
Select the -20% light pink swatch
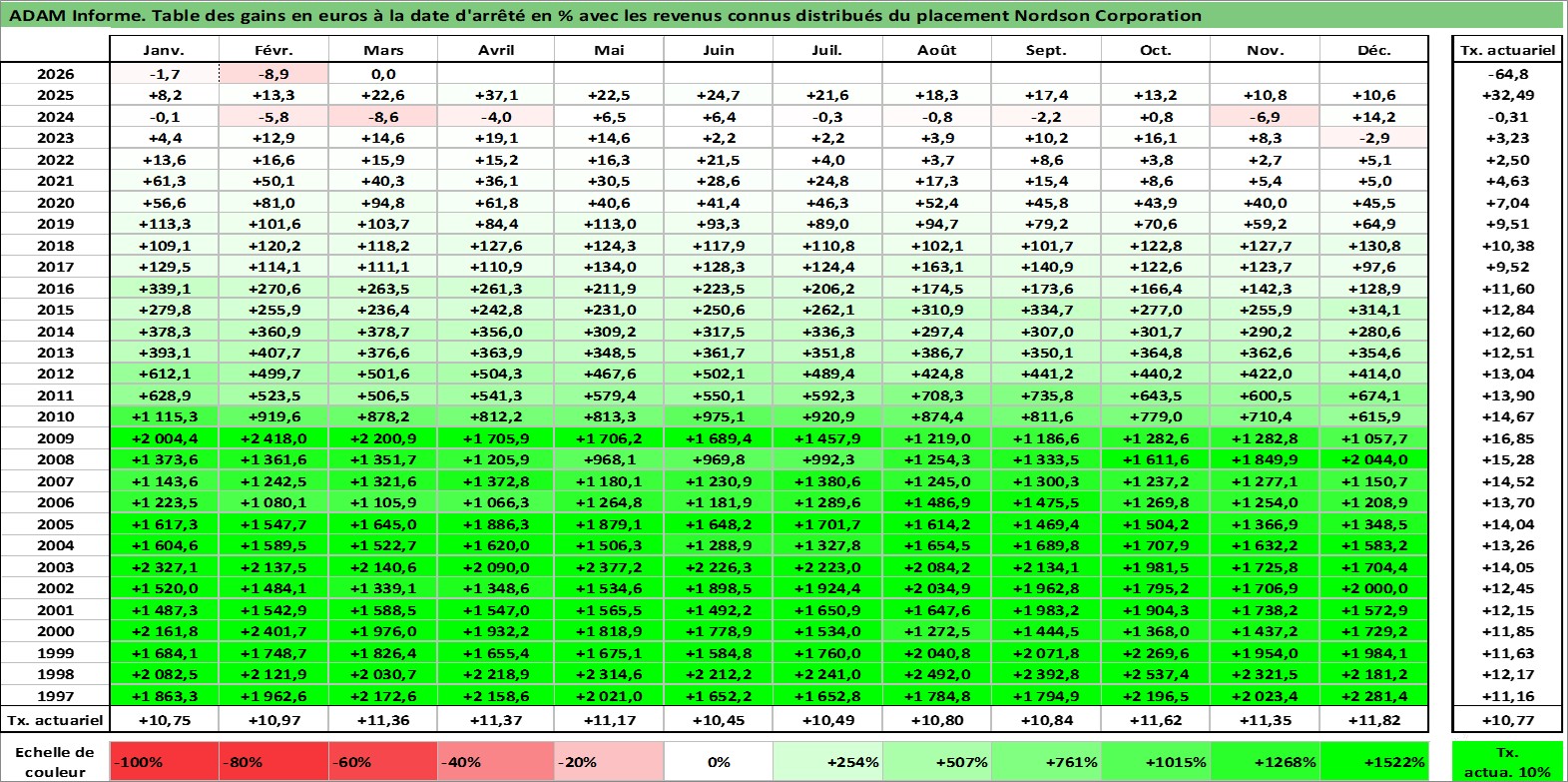tap(609, 761)
